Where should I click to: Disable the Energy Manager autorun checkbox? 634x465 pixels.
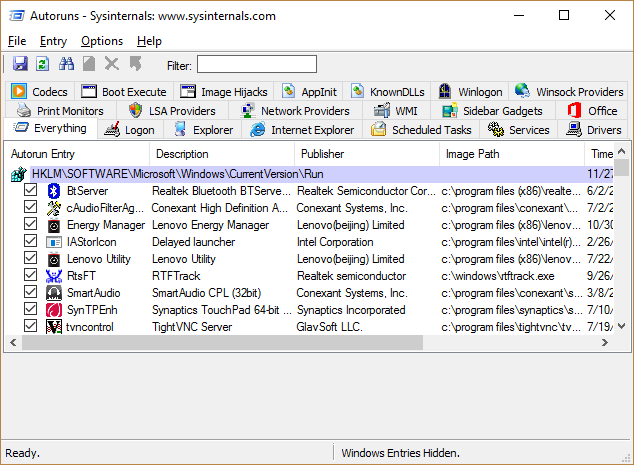pyautogui.click(x=30, y=224)
